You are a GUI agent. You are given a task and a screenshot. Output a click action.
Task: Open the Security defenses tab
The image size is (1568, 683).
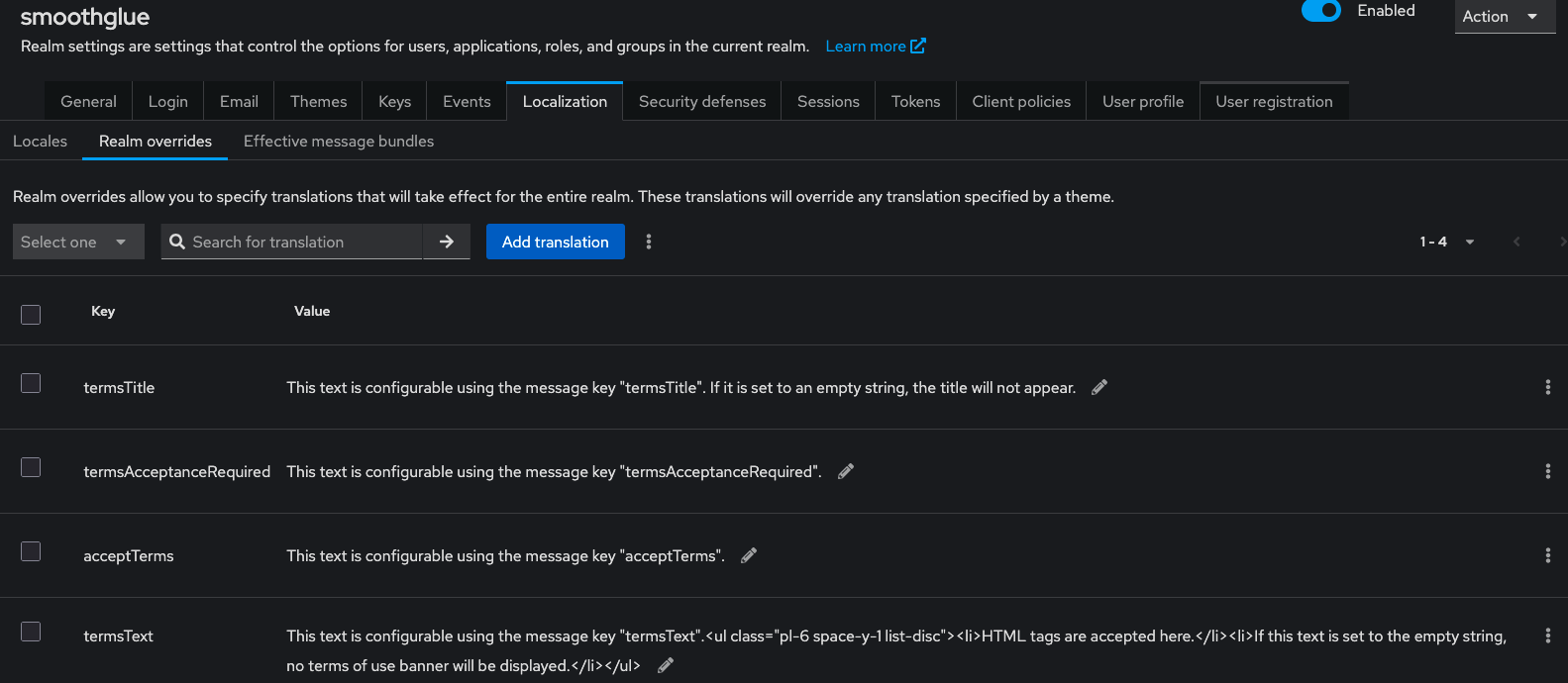pos(702,101)
